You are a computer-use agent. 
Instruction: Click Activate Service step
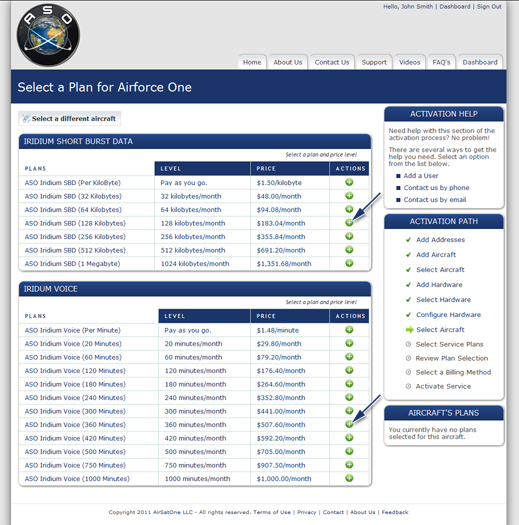[443, 387]
